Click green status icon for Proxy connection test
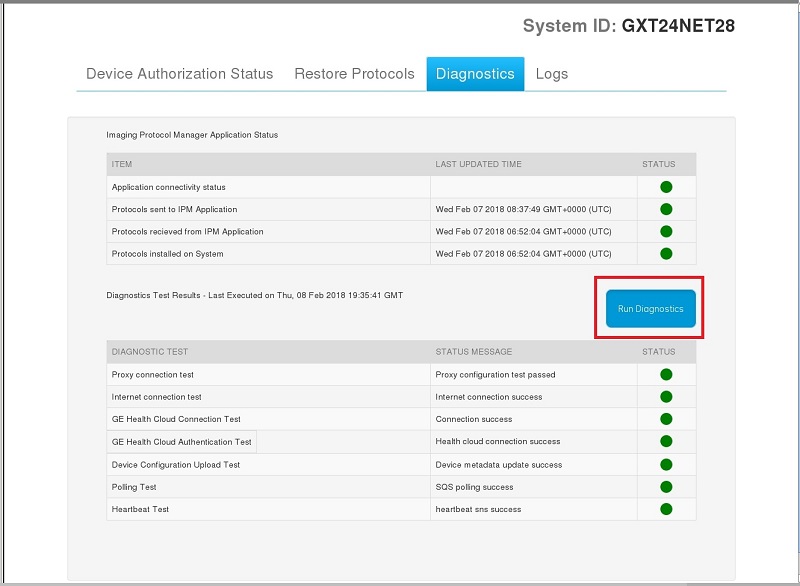This screenshot has width=800, height=586. tap(666, 375)
